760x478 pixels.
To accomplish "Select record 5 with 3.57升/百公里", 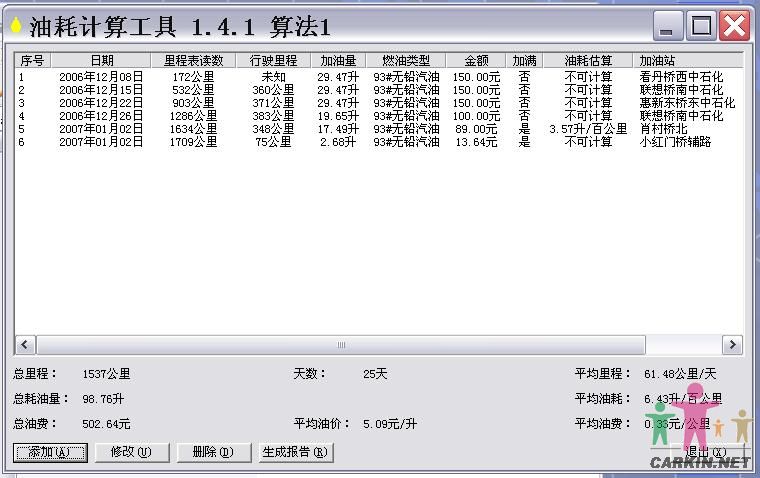I will pos(588,129).
